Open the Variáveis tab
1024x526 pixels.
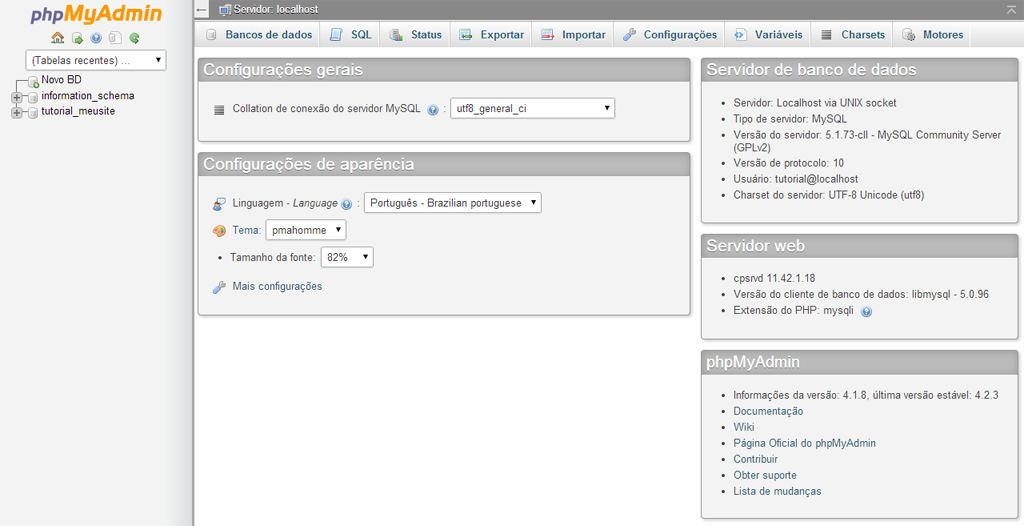768,35
